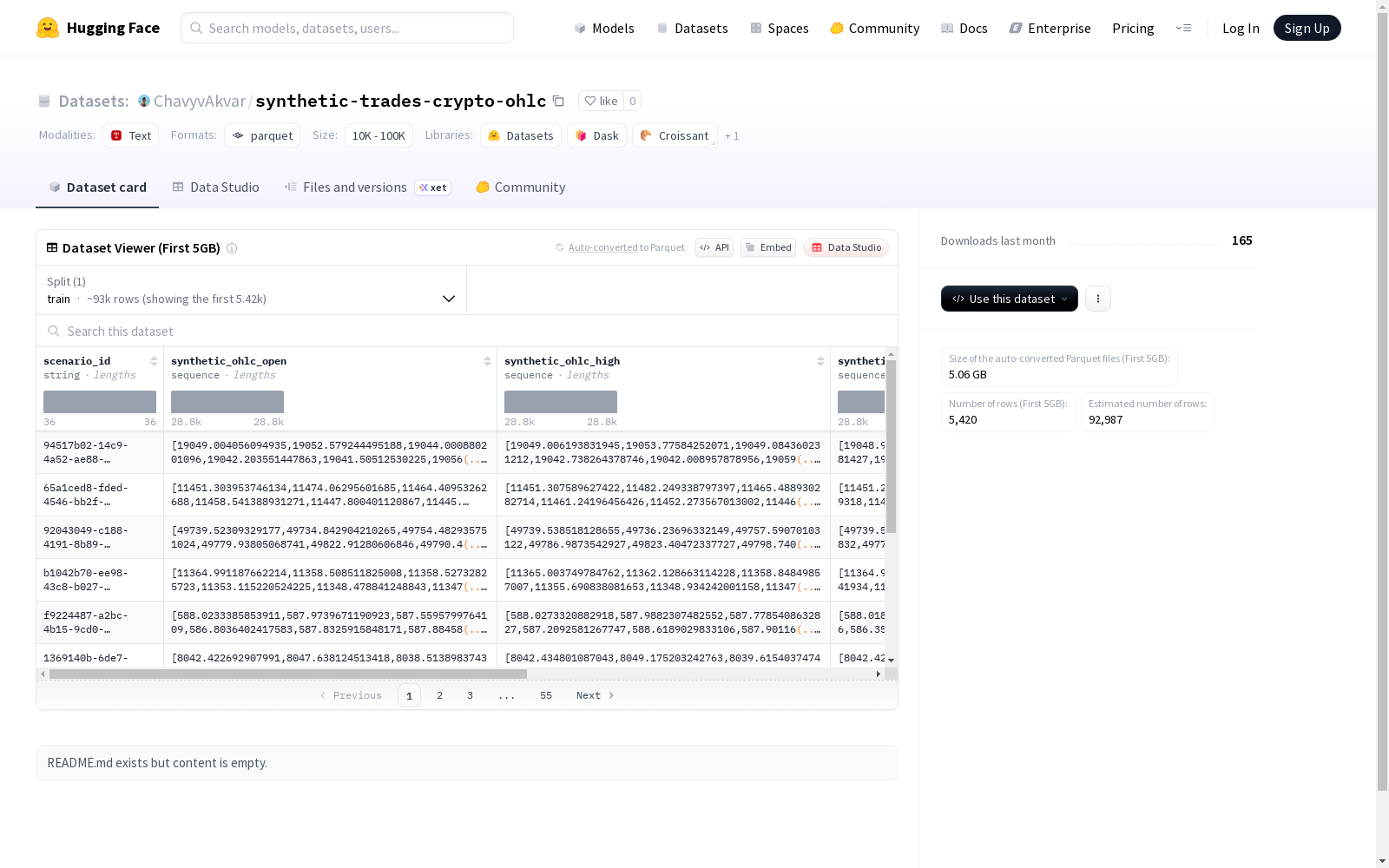
Task: Switch to the Community tab
Action: click(x=521, y=187)
